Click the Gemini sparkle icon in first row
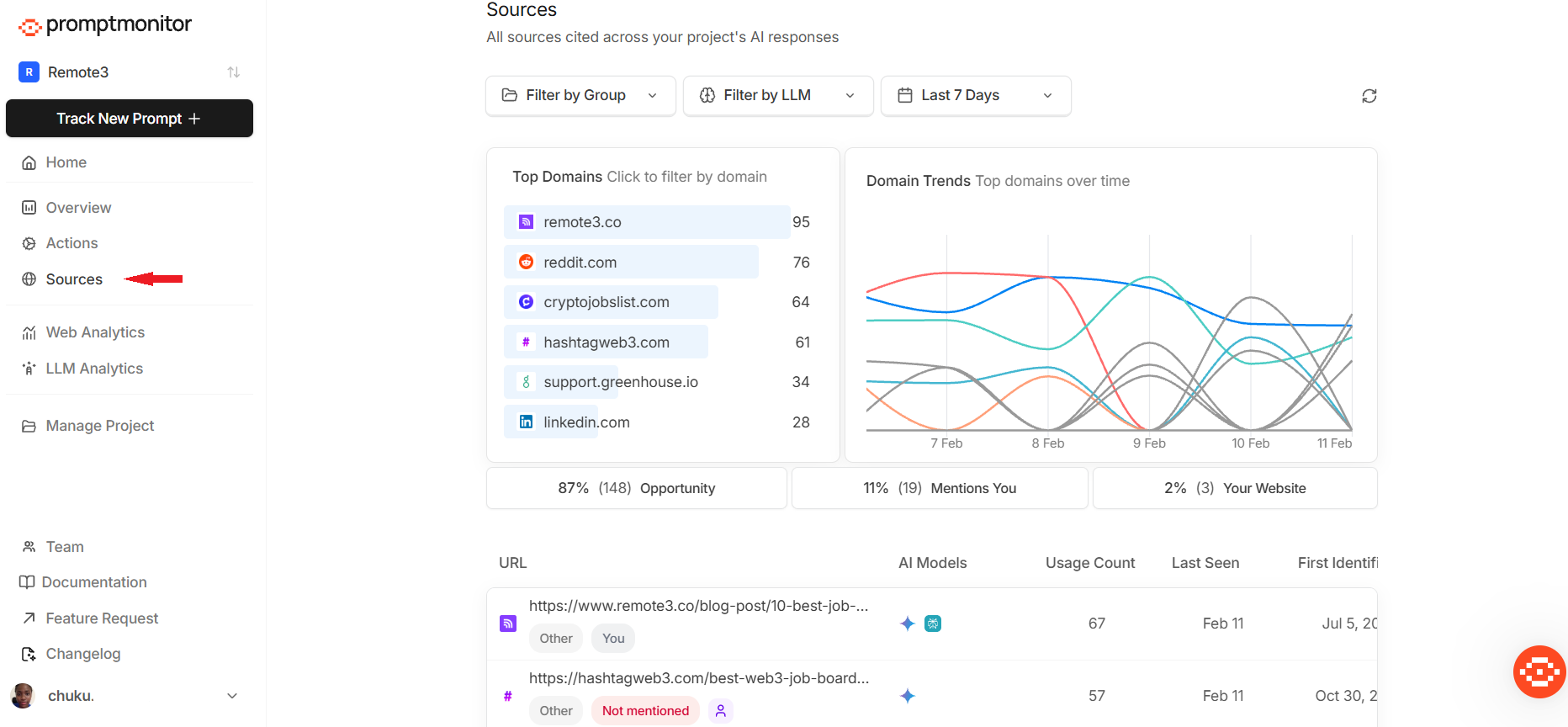This screenshot has height=727, width=1568. tap(907, 624)
